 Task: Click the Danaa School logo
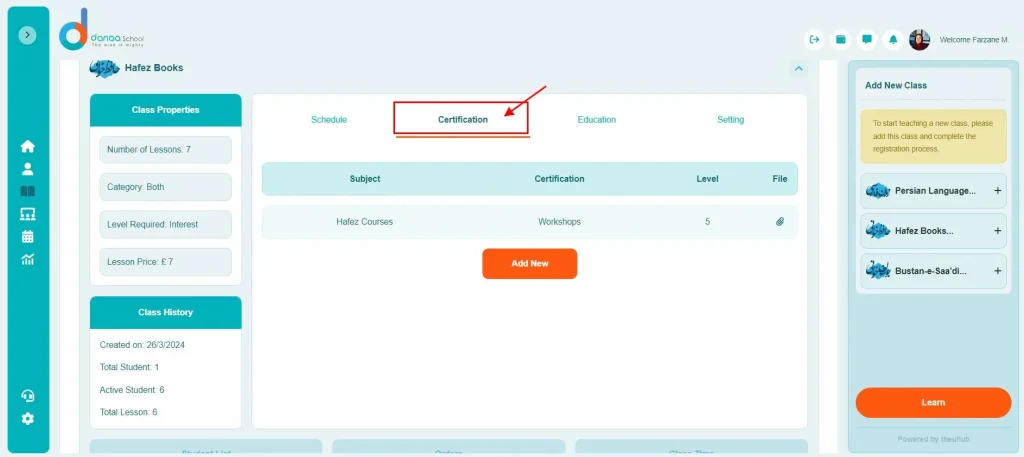click(x=100, y=30)
